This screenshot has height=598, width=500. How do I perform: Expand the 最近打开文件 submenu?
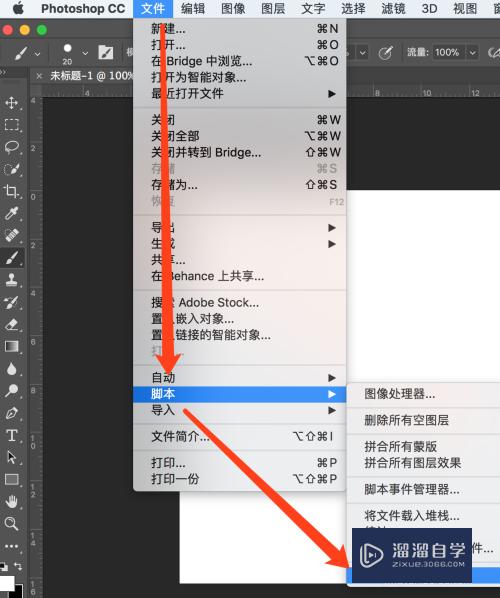240,93
